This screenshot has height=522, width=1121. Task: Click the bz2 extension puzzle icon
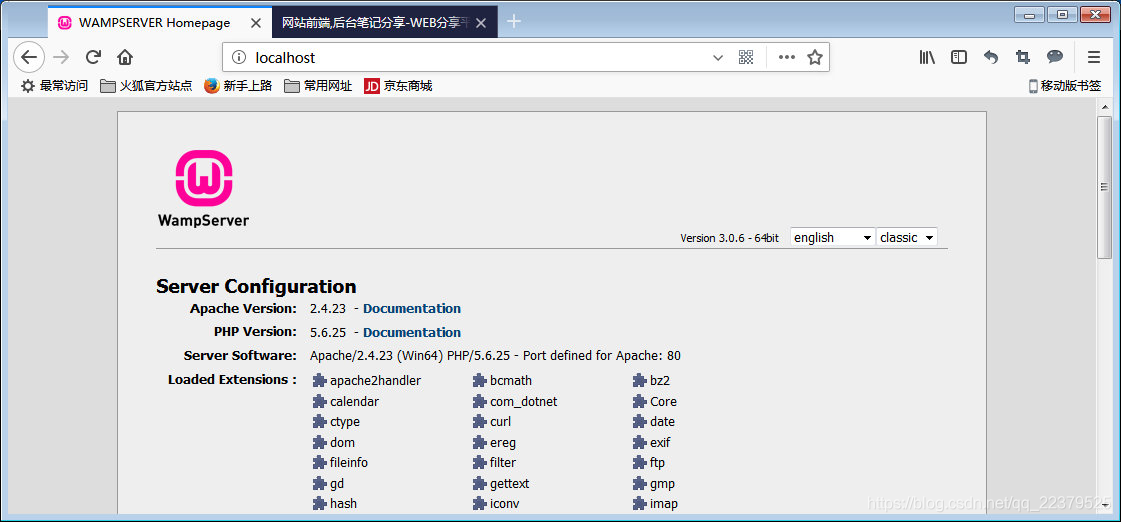coord(639,380)
